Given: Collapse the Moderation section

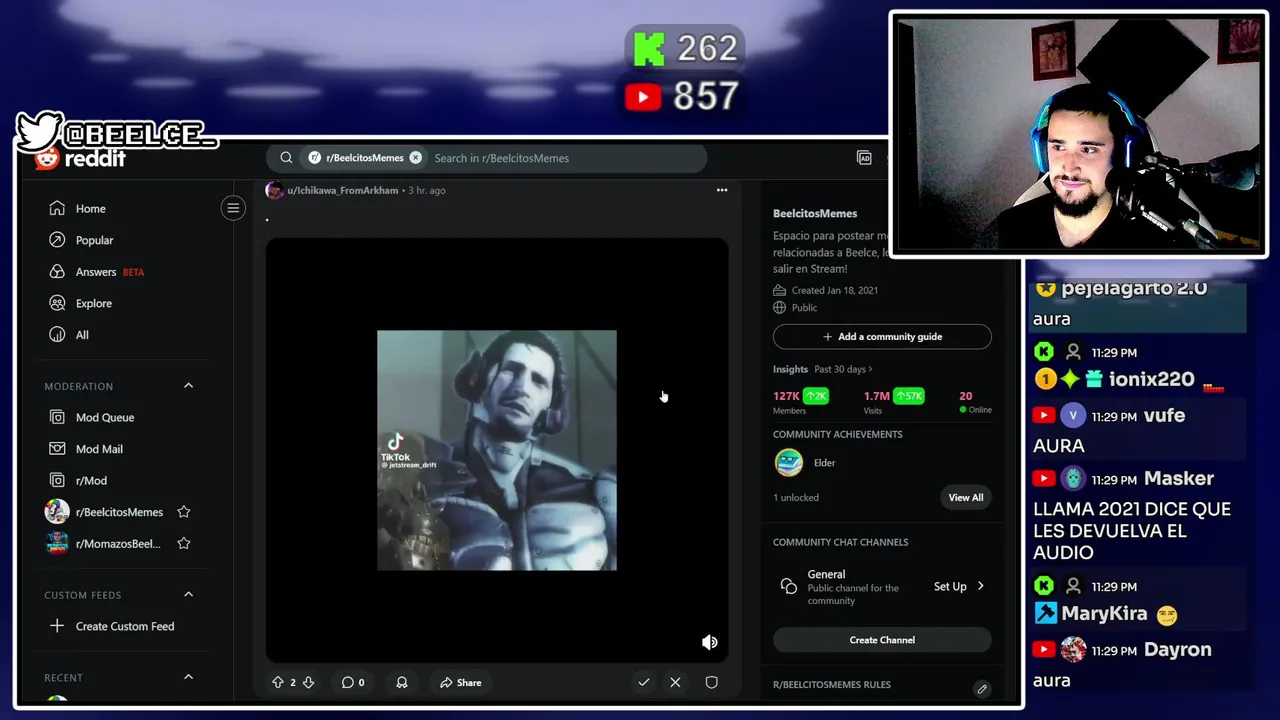Looking at the screenshot, I should pos(188,386).
